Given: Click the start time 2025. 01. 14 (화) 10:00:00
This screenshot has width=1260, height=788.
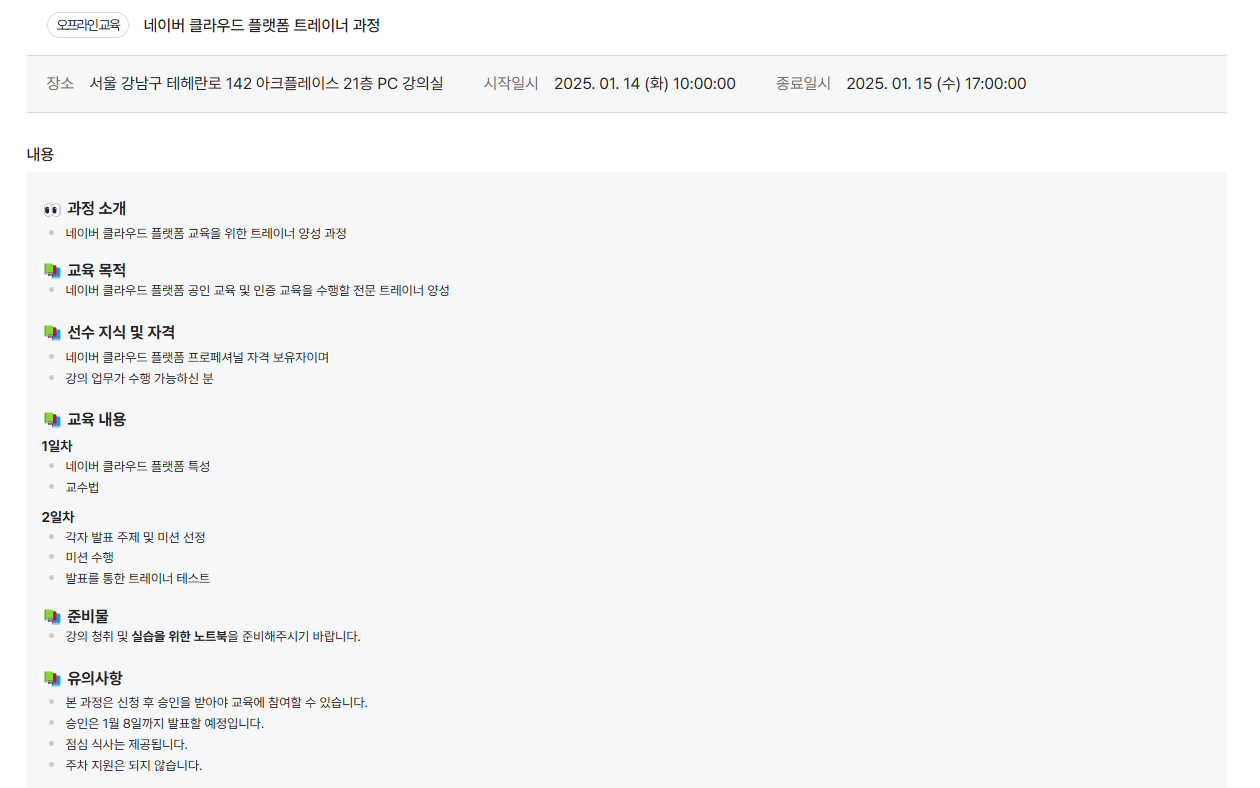Looking at the screenshot, I should (x=645, y=84).
